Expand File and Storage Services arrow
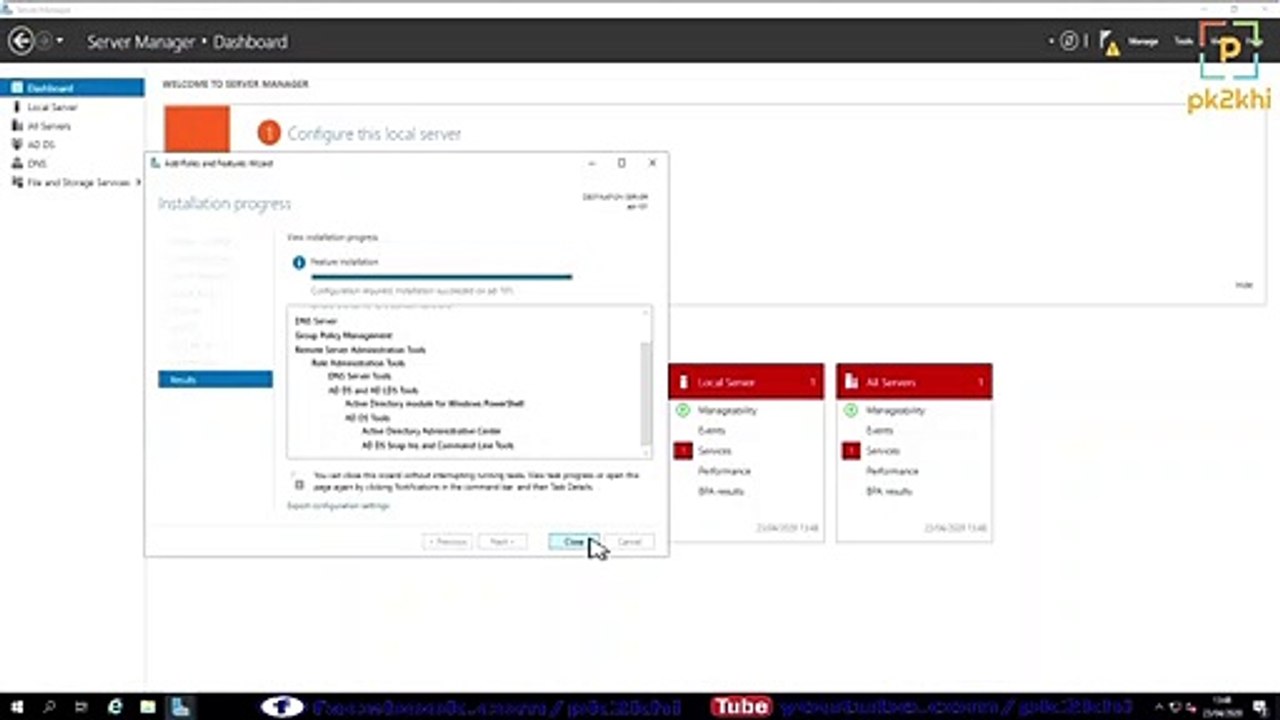1280x720 pixels. click(138, 182)
